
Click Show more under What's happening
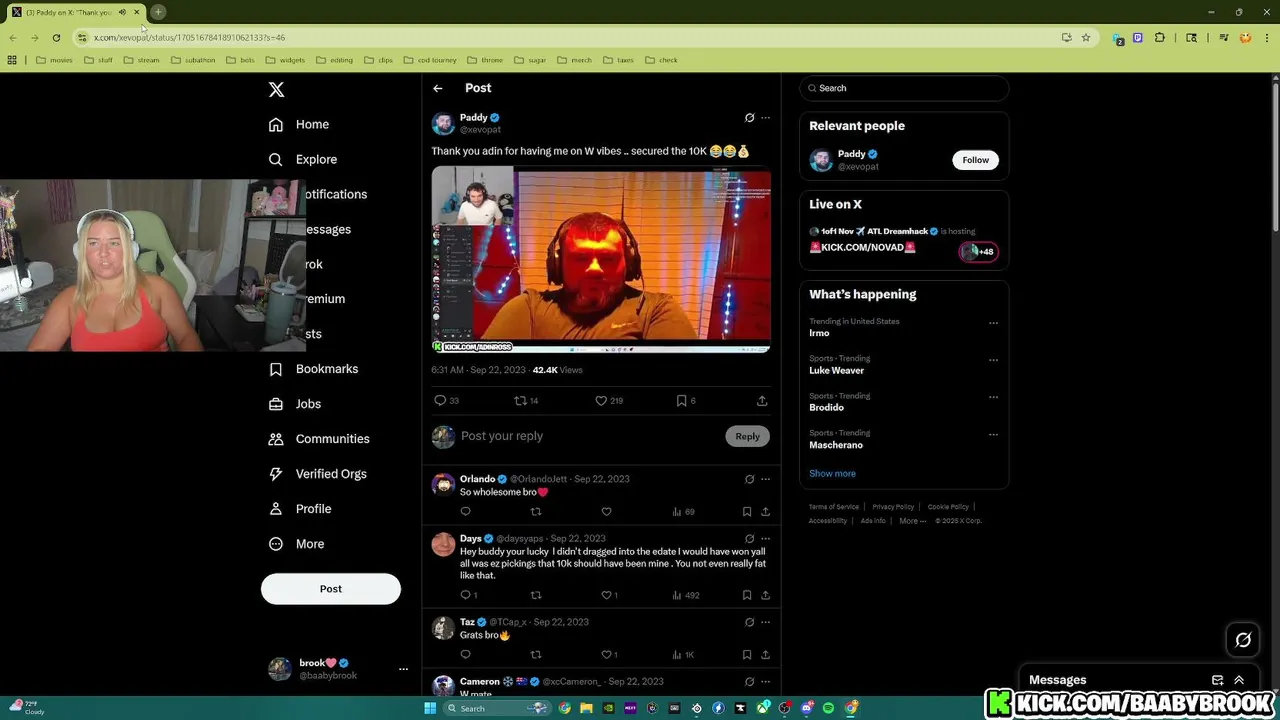click(x=832, y=474)
